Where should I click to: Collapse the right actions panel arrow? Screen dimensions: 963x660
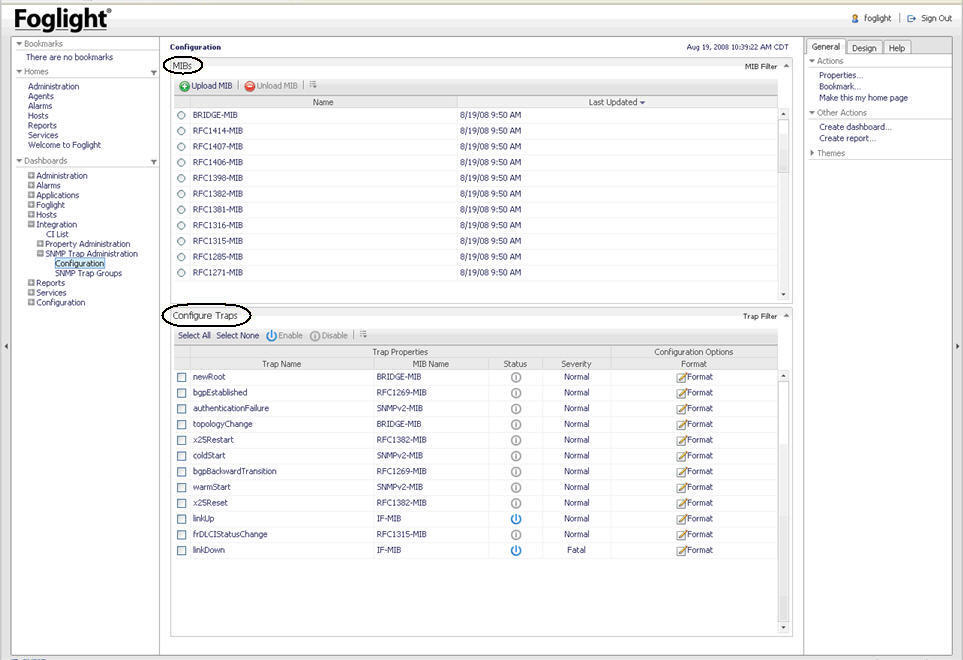957,346
